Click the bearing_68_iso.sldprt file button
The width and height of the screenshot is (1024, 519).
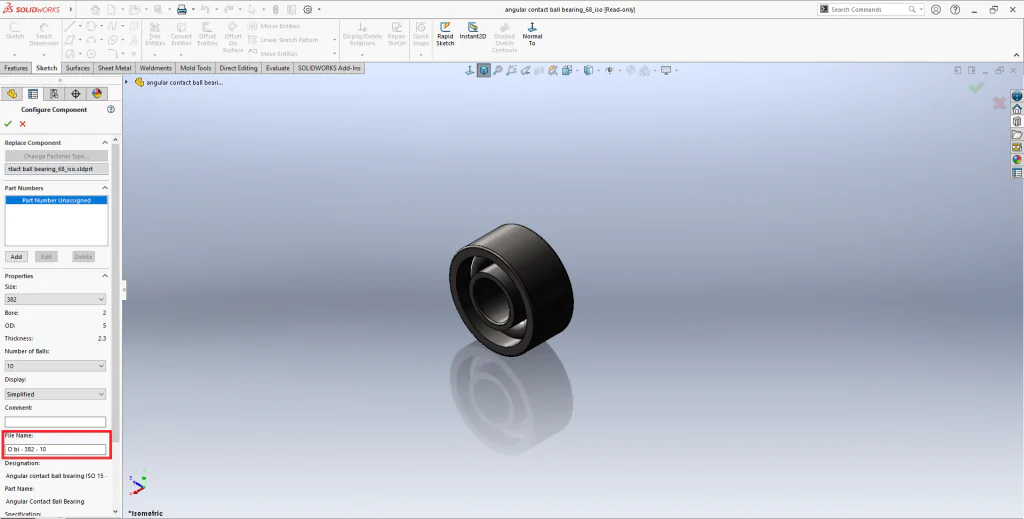[56, 168]
